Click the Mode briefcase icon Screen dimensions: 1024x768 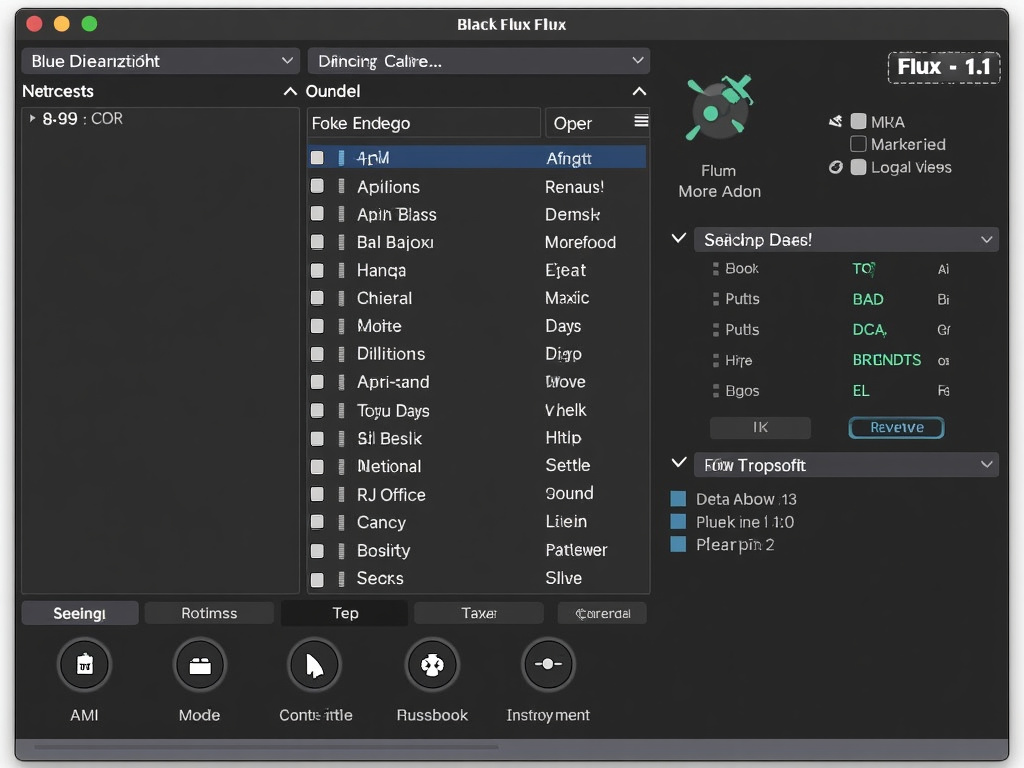coord(200,665)
